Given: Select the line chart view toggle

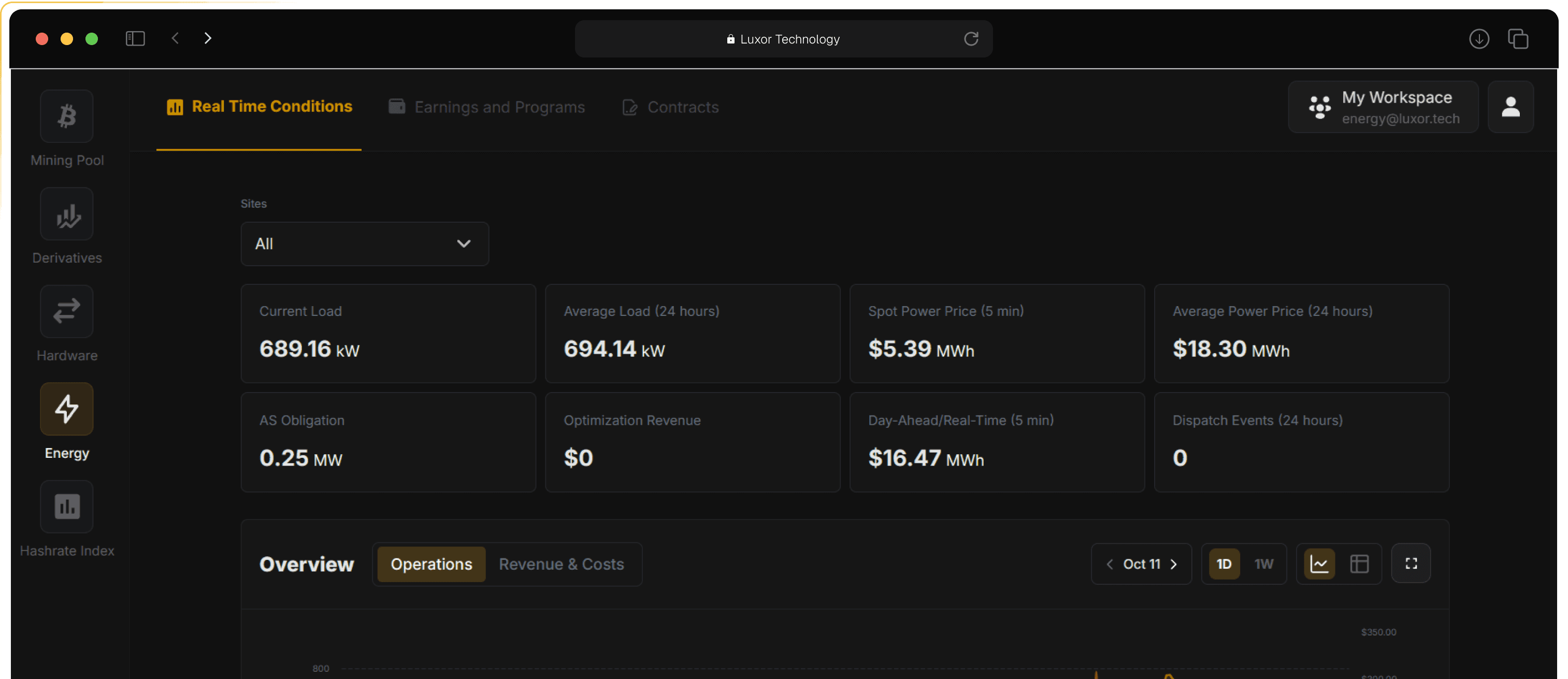Looking at the screenshot, I should (x=1318, y=563).
